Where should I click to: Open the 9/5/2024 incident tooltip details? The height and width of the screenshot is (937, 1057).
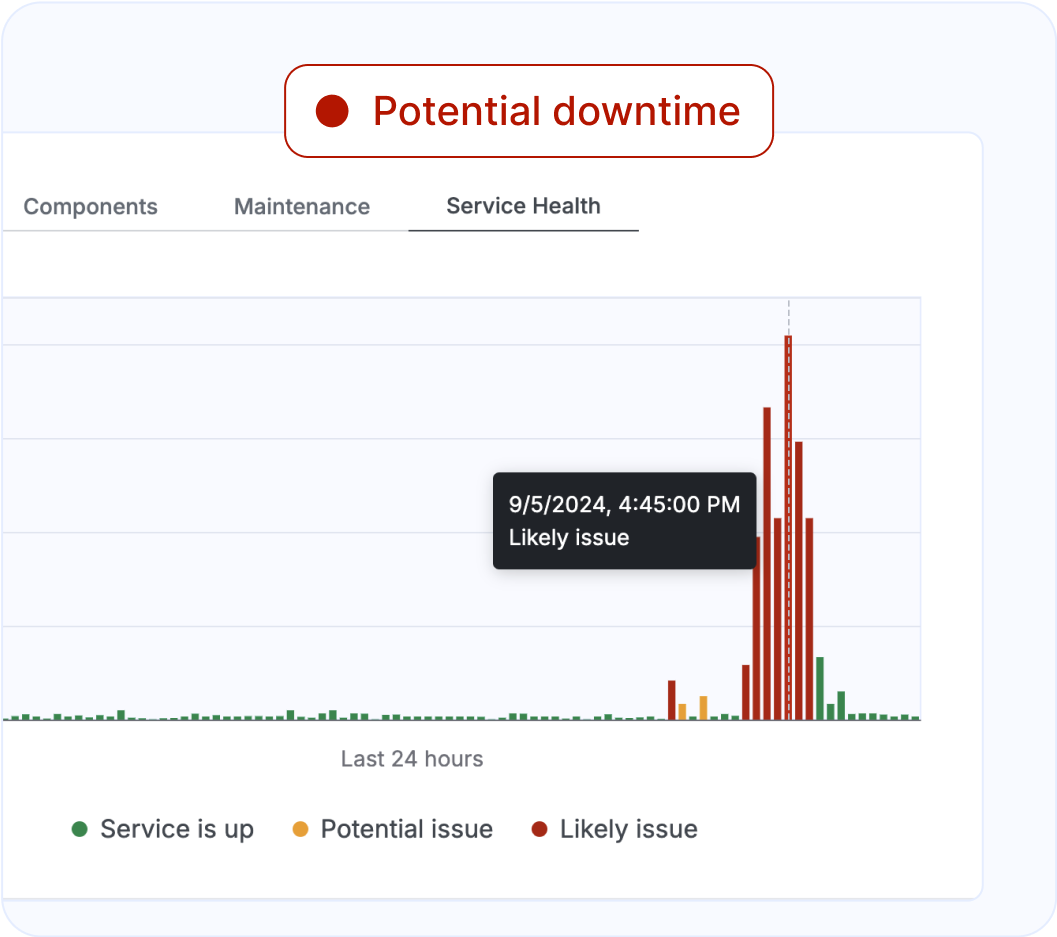coord(624,520)
